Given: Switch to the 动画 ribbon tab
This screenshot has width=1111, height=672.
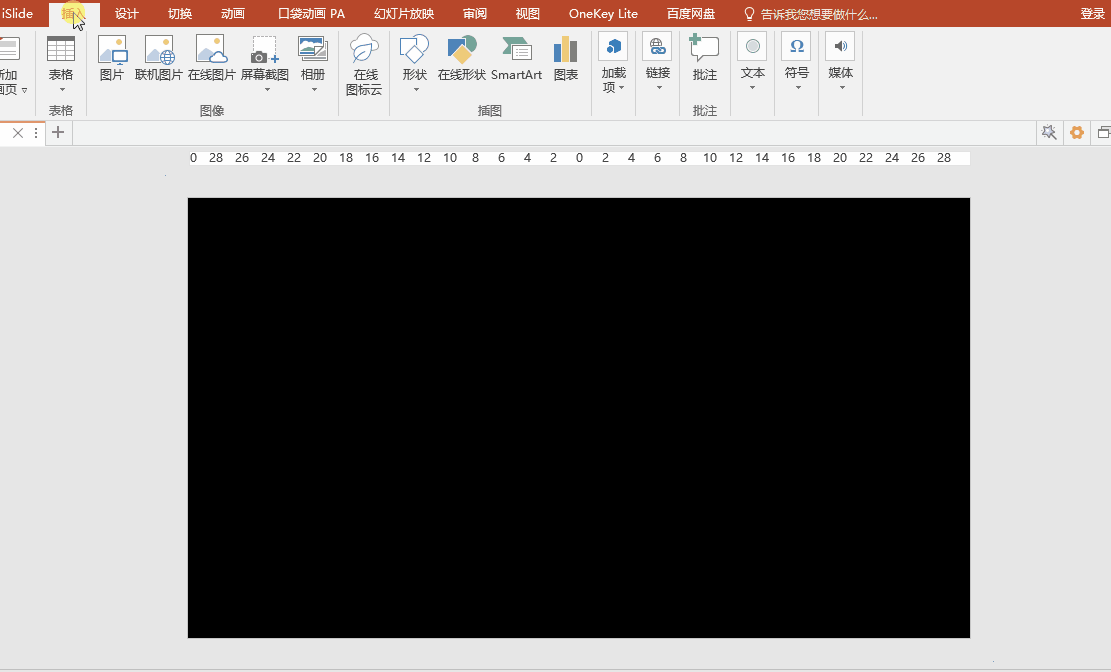Looking at the screenshot, I should click(232, 13).
